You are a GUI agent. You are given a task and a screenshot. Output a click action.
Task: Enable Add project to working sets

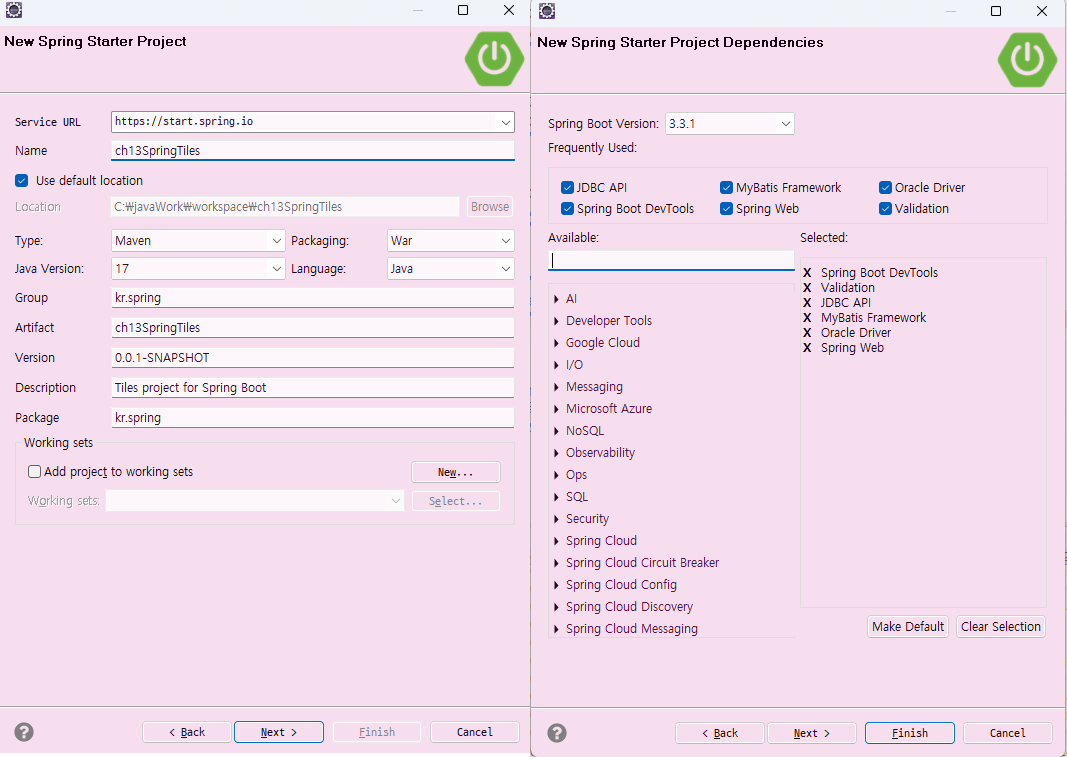point(34,471)
